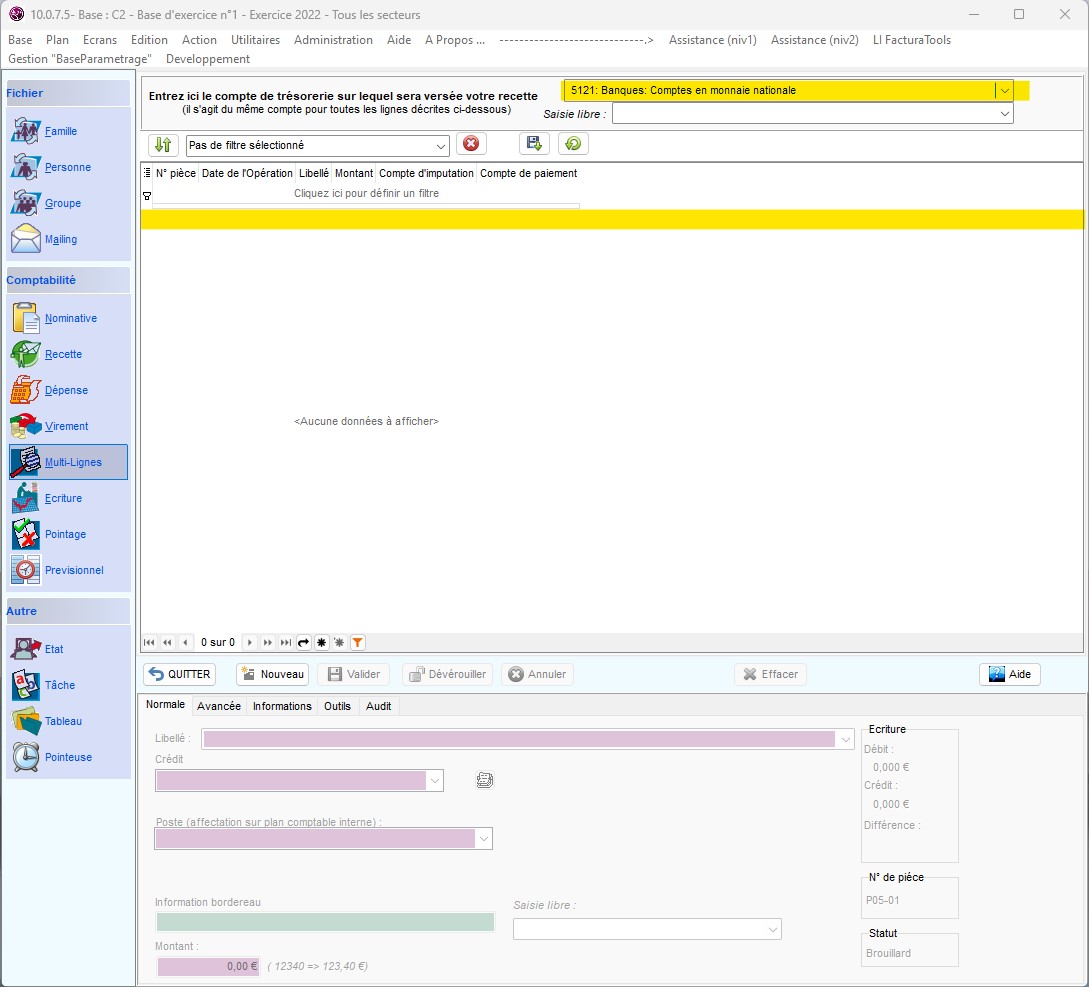Open the Utilitaires menu
Image resolution: width=1089 pixels, height=987 pixels.
pyautogui.click(x=255, y=40)
